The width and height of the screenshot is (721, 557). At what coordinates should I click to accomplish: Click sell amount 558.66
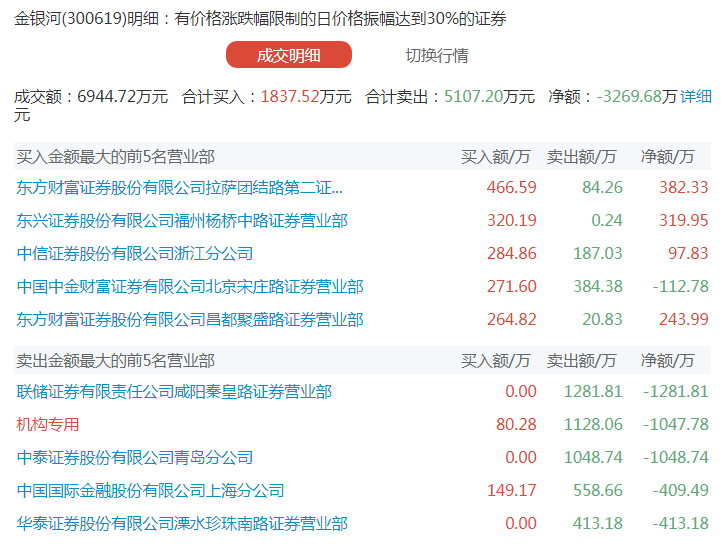coord(597,490)
